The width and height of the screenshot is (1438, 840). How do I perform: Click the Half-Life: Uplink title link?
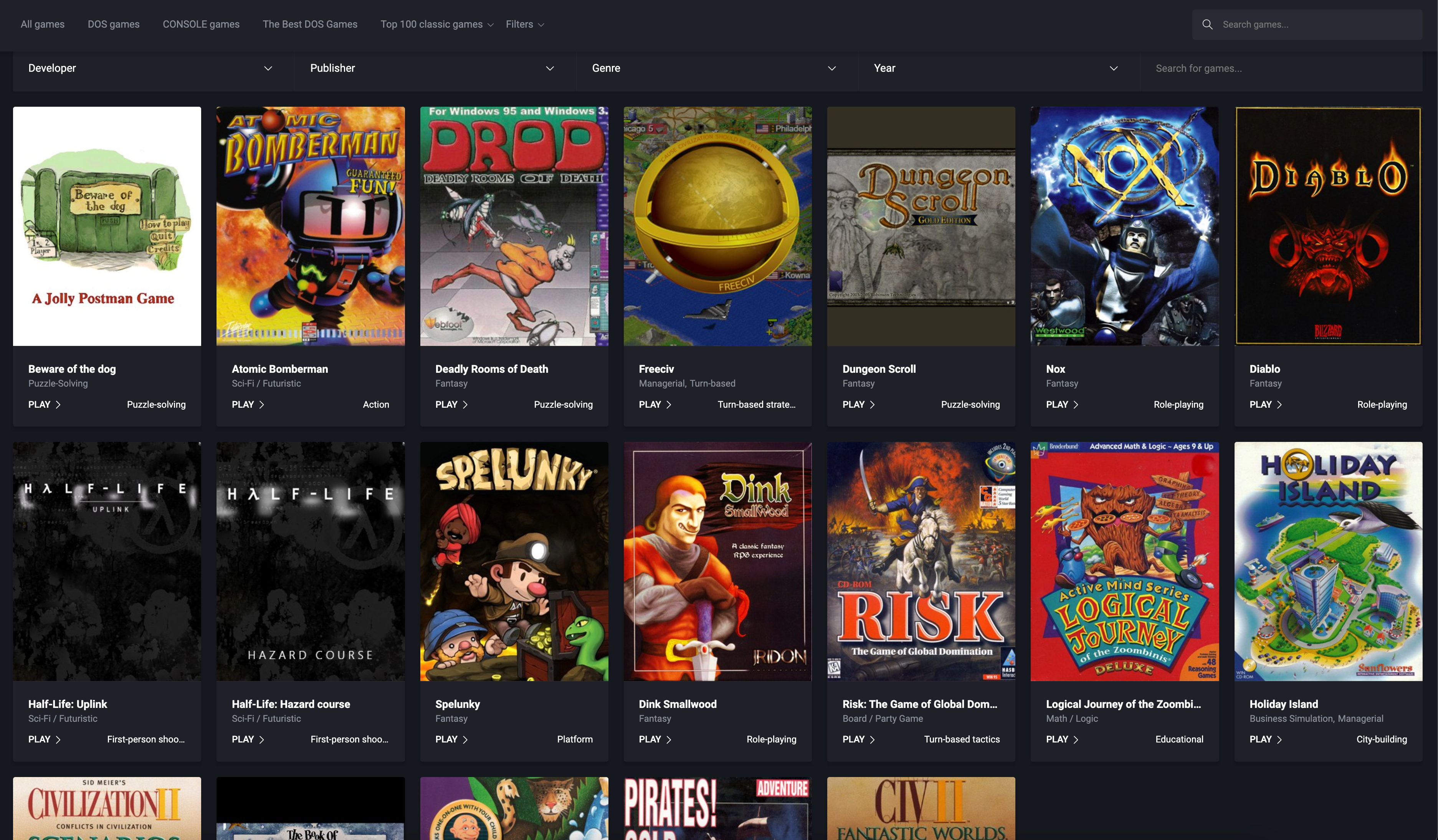coord(67,704)
